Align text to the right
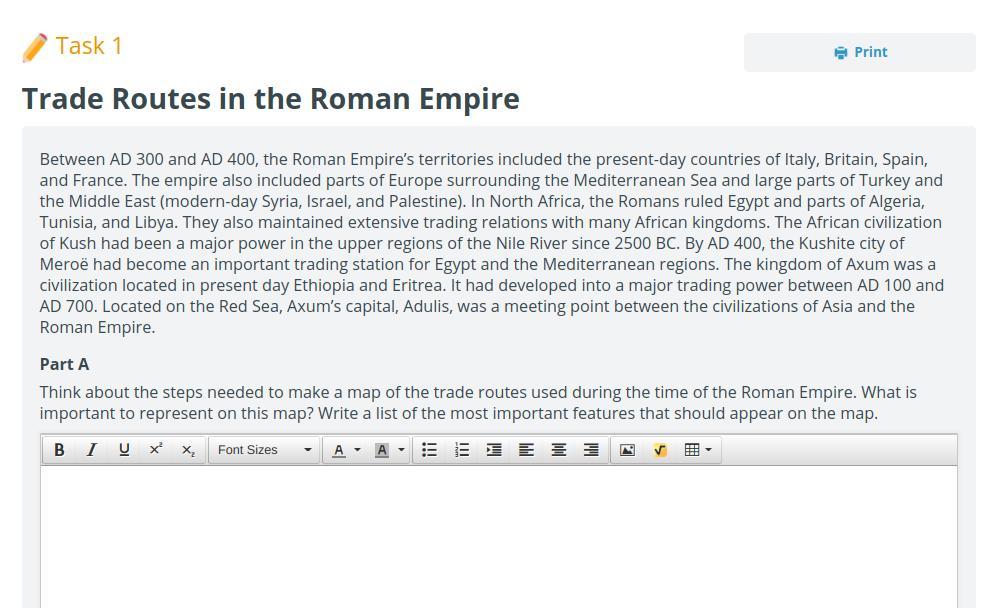 click(x=591, y=450)
